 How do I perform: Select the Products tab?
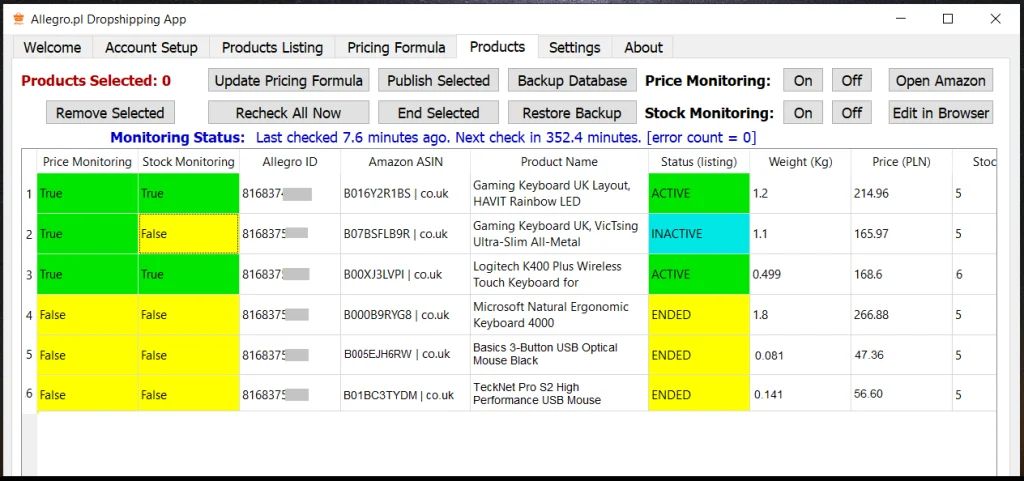pos(498,46)
